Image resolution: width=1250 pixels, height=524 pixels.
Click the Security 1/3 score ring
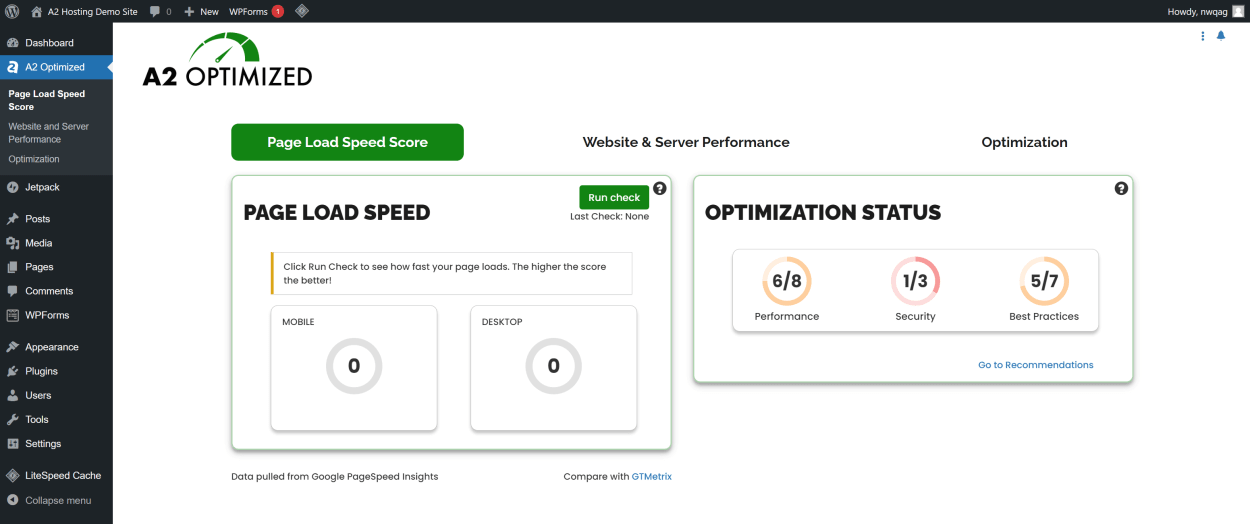pos(915,281)
